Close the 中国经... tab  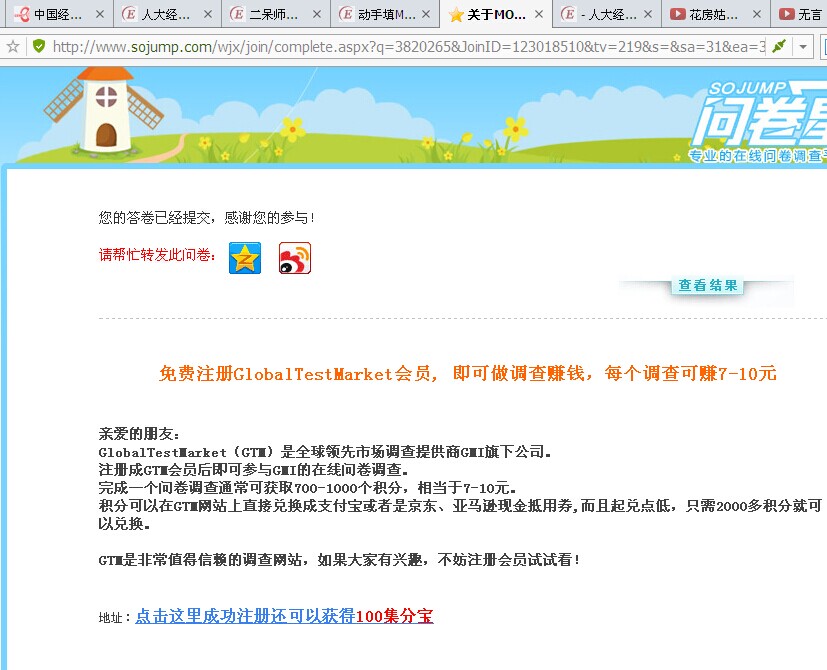100,14
